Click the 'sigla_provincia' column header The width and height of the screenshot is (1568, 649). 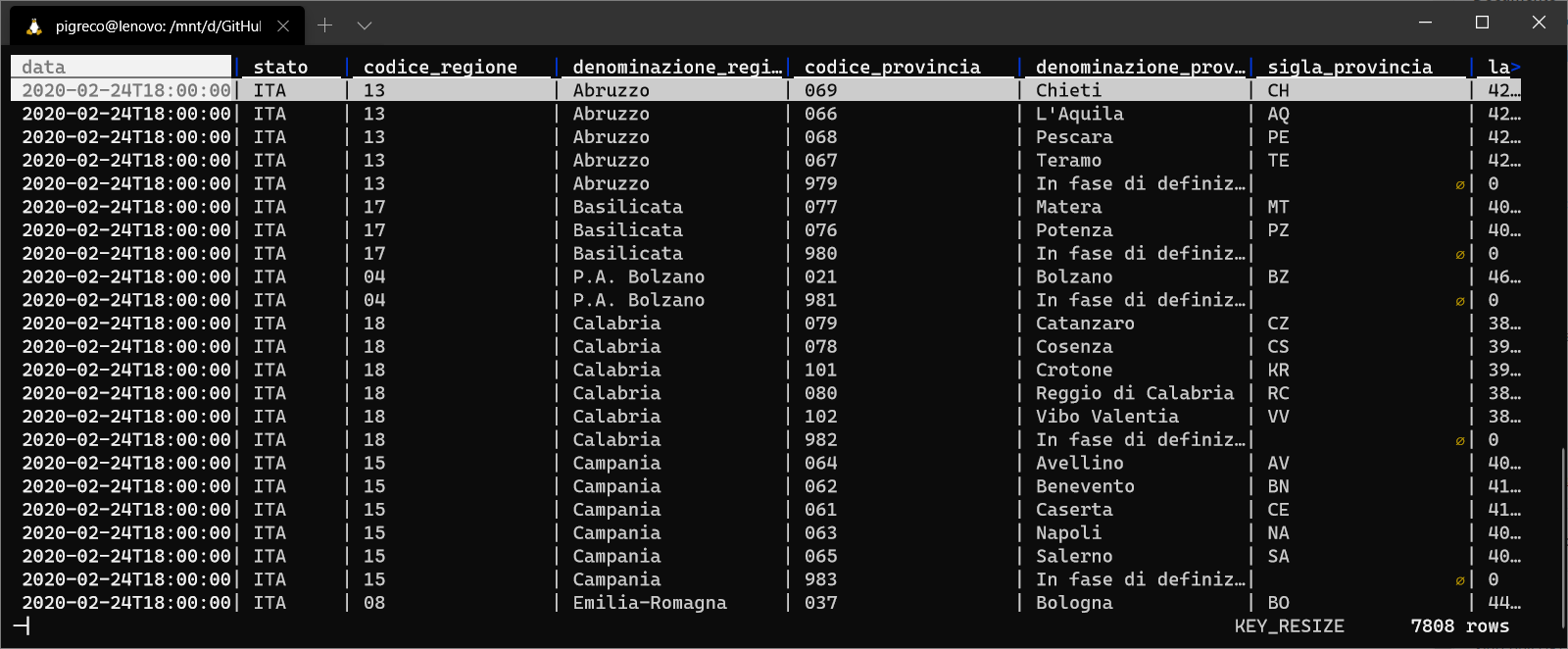1349,67
